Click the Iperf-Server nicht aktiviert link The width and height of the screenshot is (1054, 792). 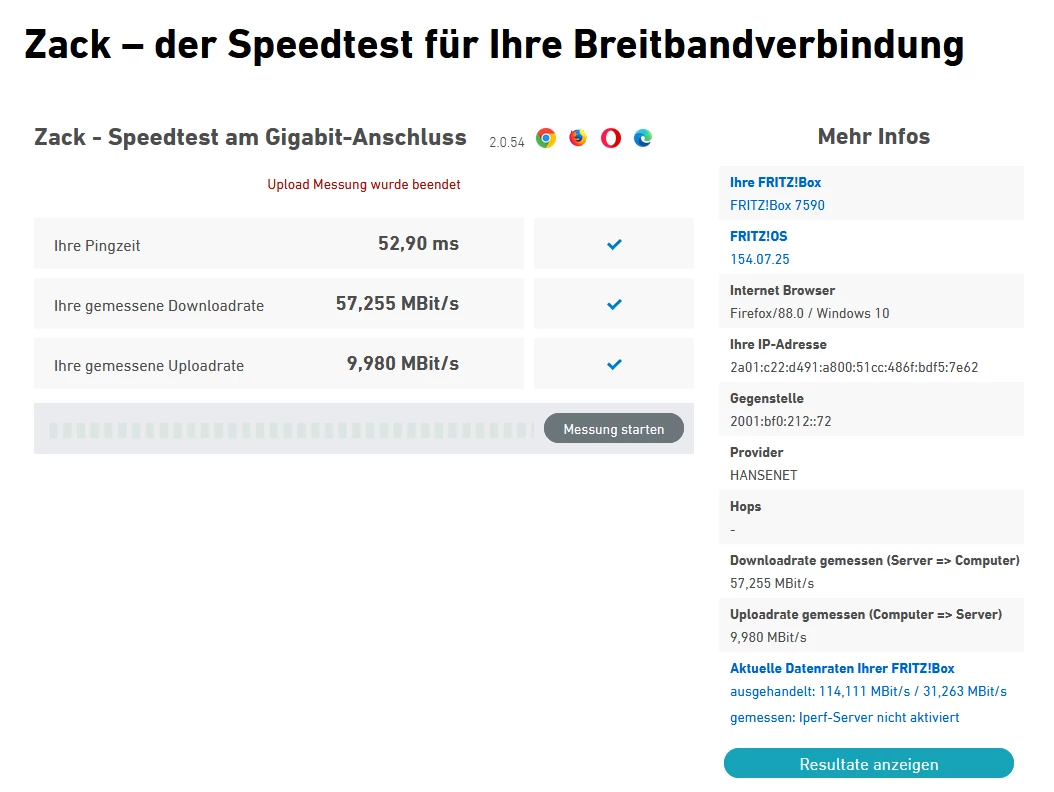pyautogui.click(x=845, y=717)
